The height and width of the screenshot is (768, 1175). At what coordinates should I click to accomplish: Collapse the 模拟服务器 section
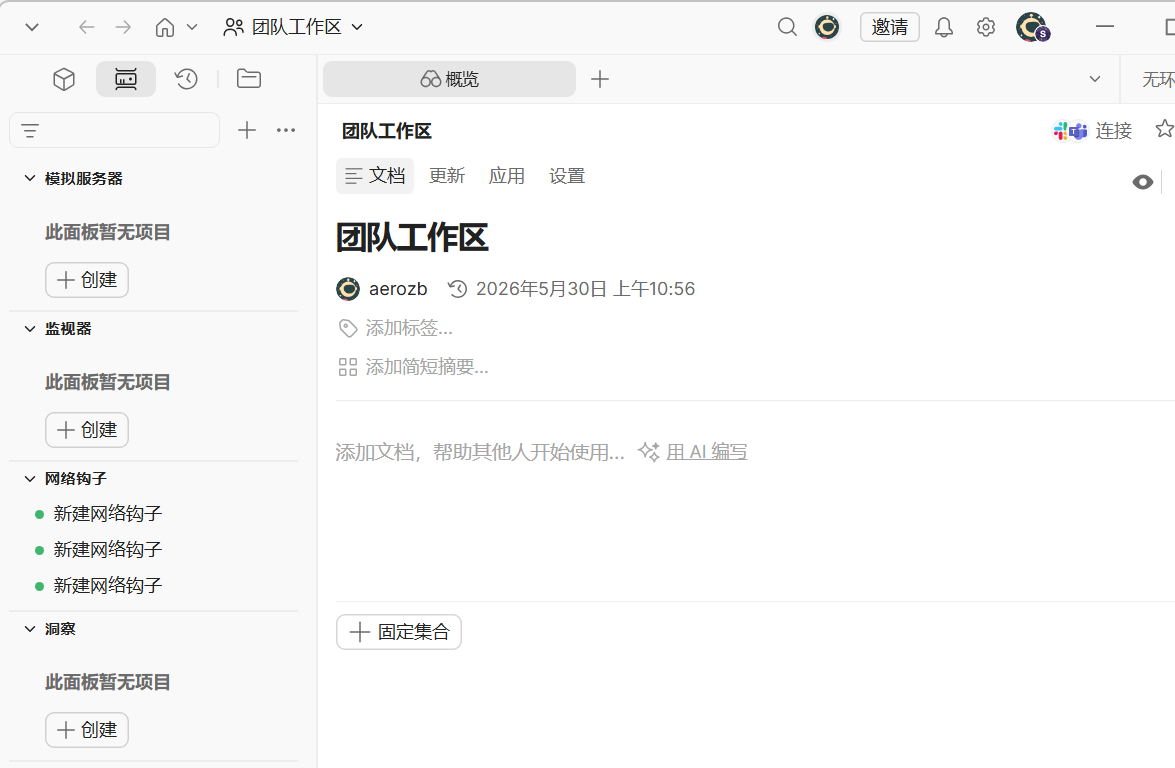coord(30,178)
